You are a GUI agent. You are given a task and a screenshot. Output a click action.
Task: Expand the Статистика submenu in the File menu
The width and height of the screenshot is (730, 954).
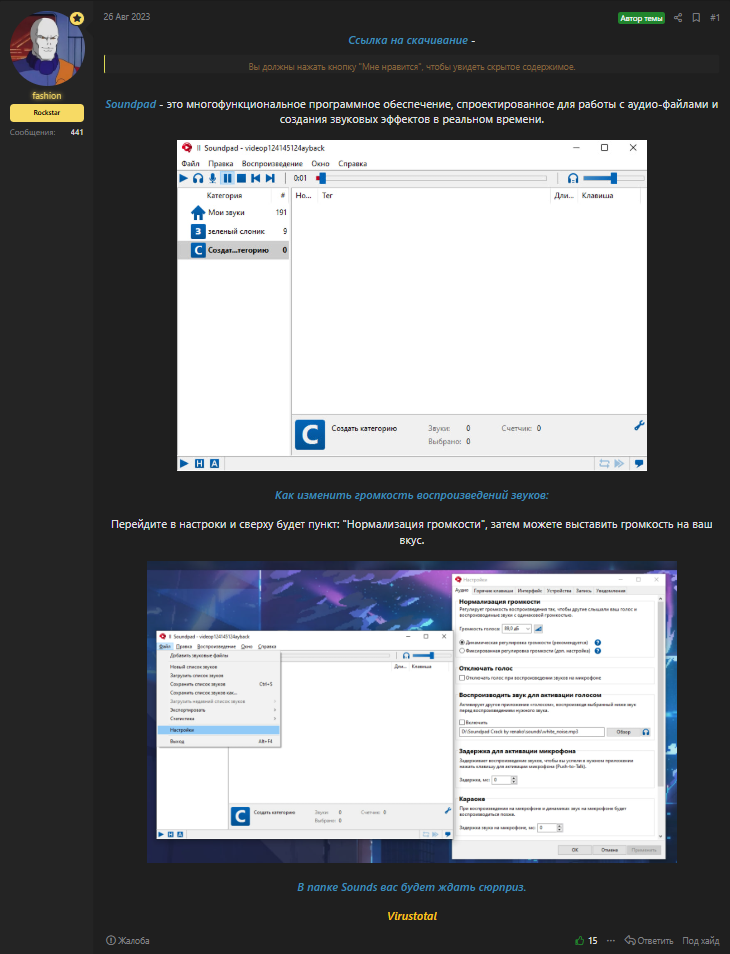[218, 719]
